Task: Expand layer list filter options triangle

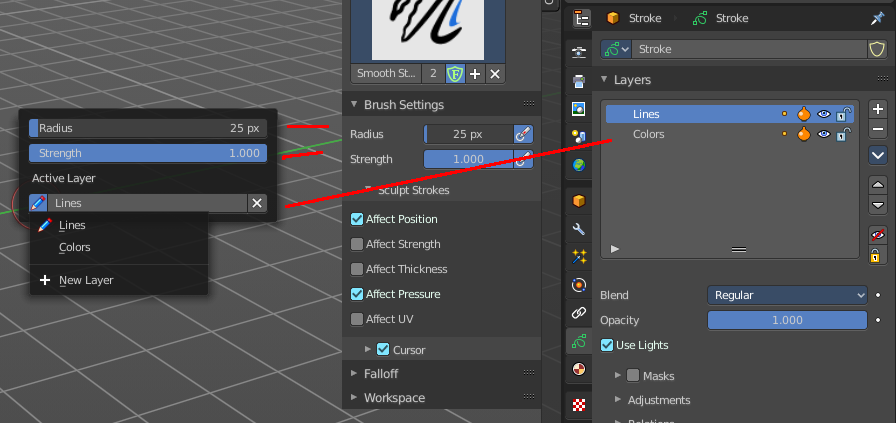Action: (615, 249)
